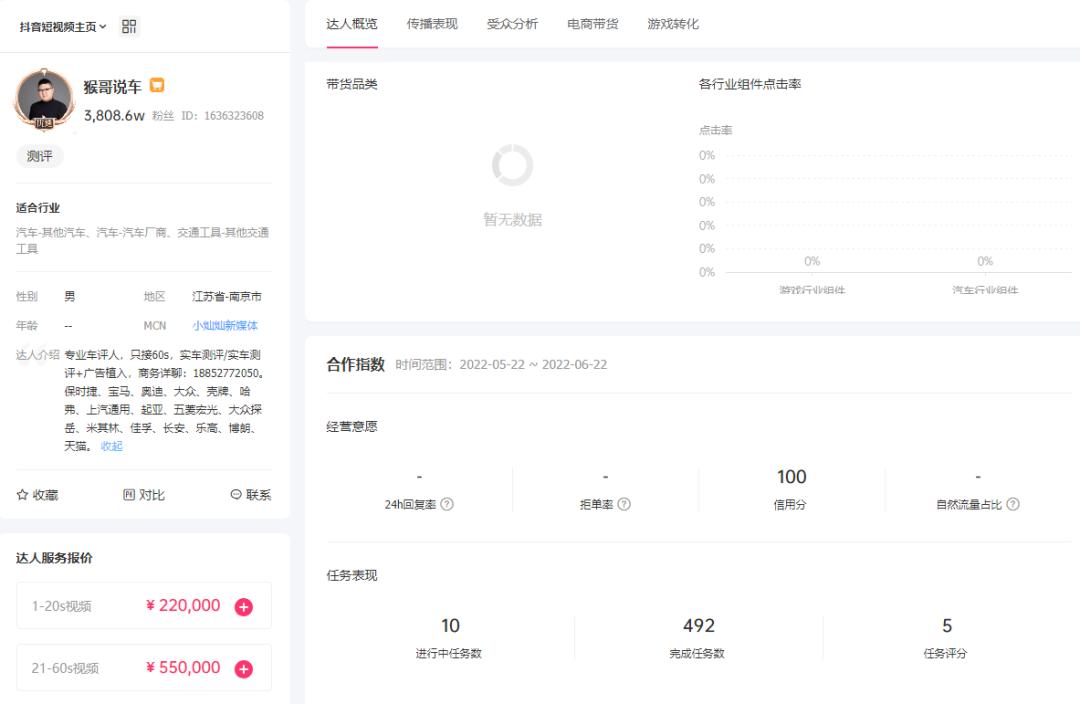Image resolution: width=1080 pixels, height=704 pixels.
Task: Open the 抖音短视频主页 dropdown
Action: [63, 27]
